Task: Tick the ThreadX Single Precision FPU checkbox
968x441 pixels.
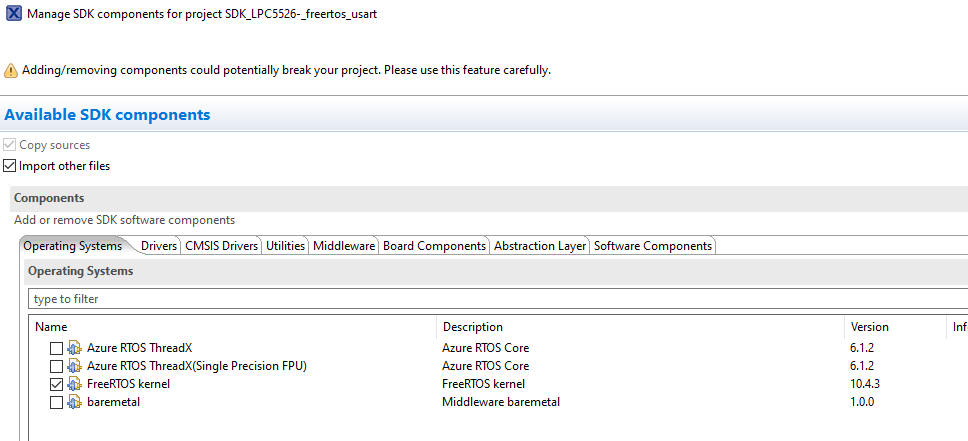Action: pos(56,366)
